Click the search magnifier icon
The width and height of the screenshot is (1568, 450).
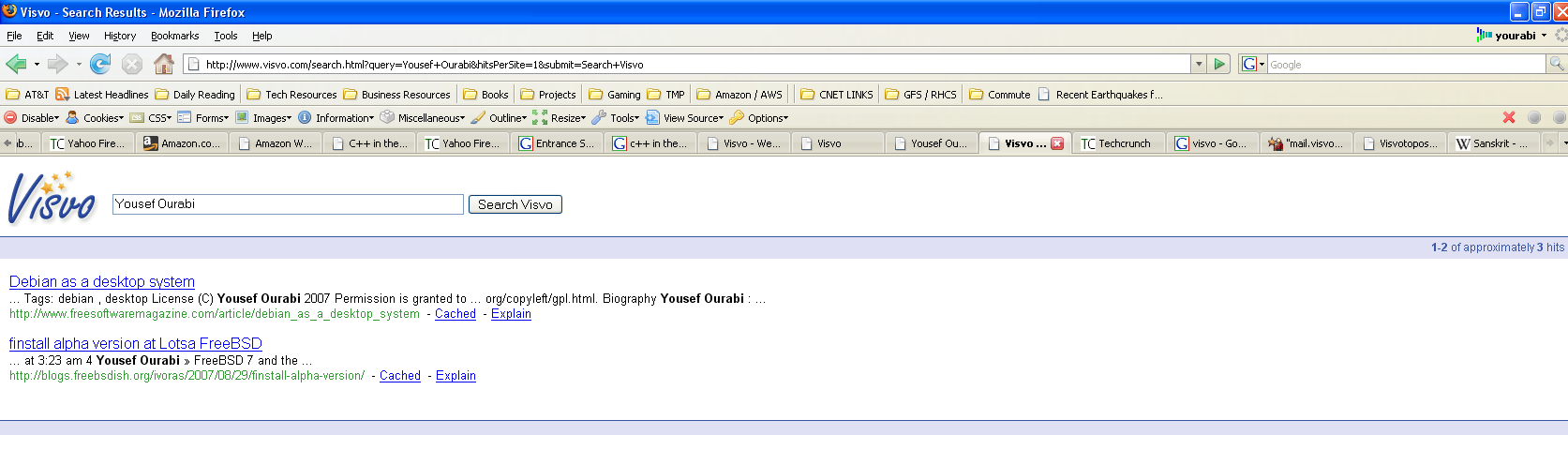coord(1556,64)
